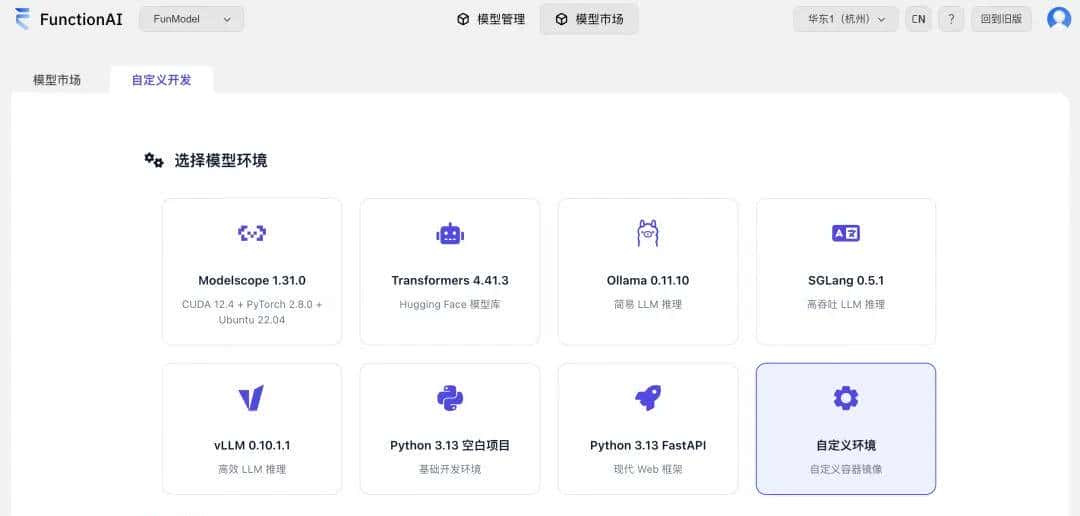Click the SGLang translate icon
The width and height of the screenshot is (1080, 516).
point(846,234)
